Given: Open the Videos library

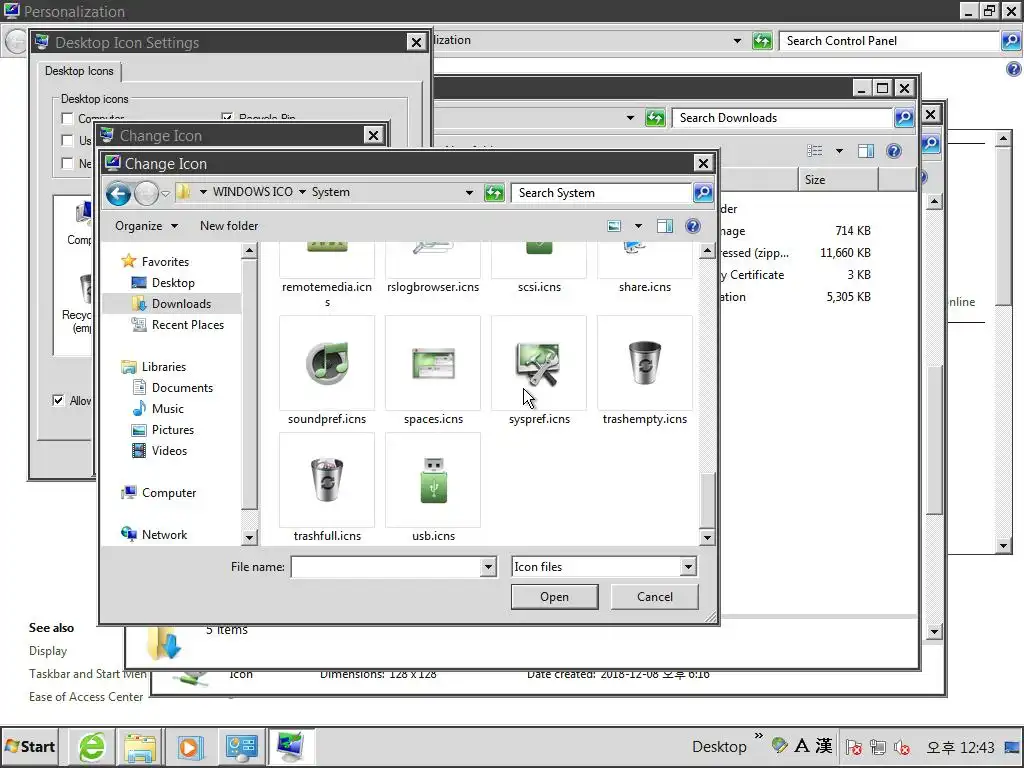Looking at the screenshot, I should 169,451.
